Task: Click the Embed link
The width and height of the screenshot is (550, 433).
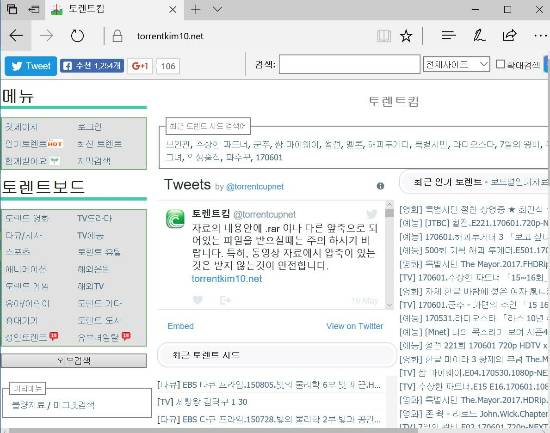Action: pos(180,326)
